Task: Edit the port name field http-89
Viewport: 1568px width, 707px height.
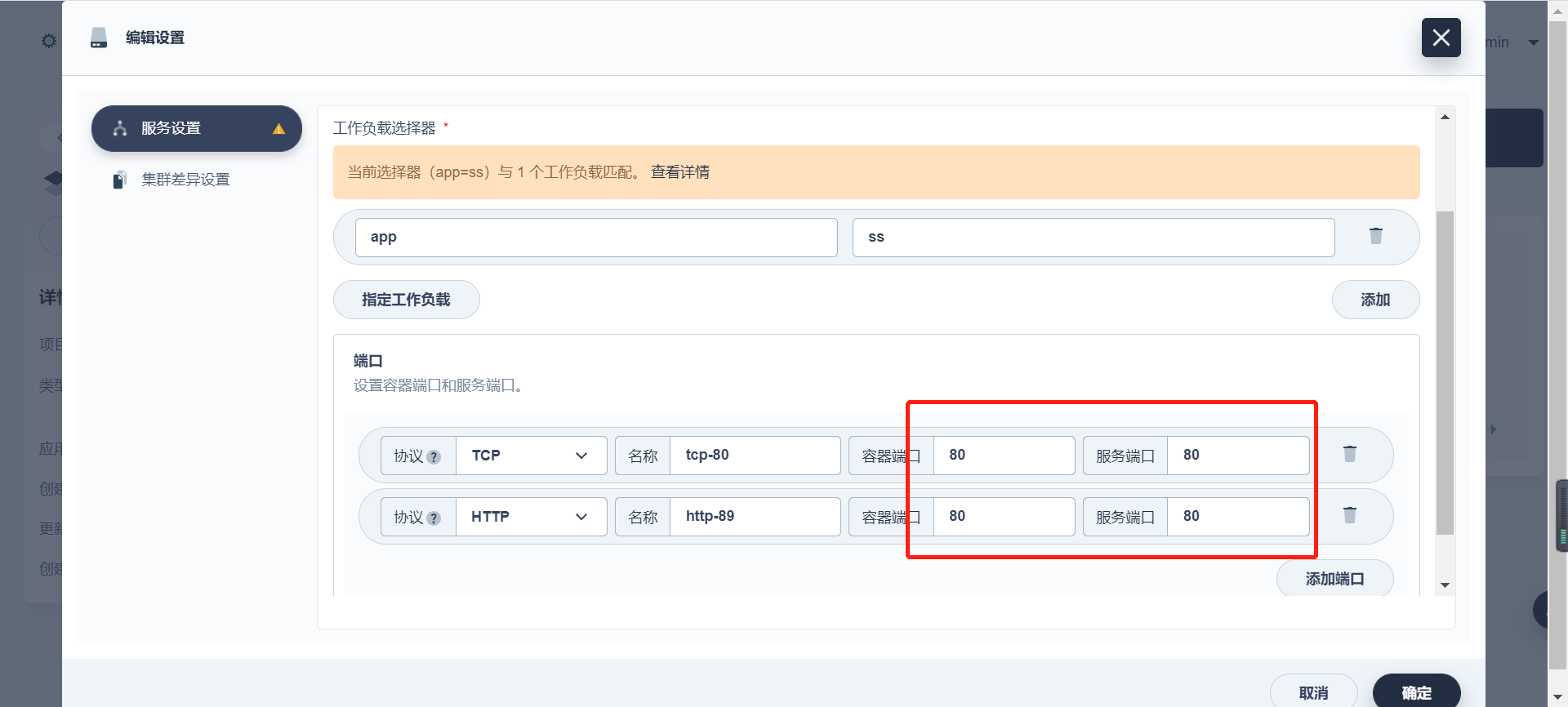Action: tap(755, 517)
